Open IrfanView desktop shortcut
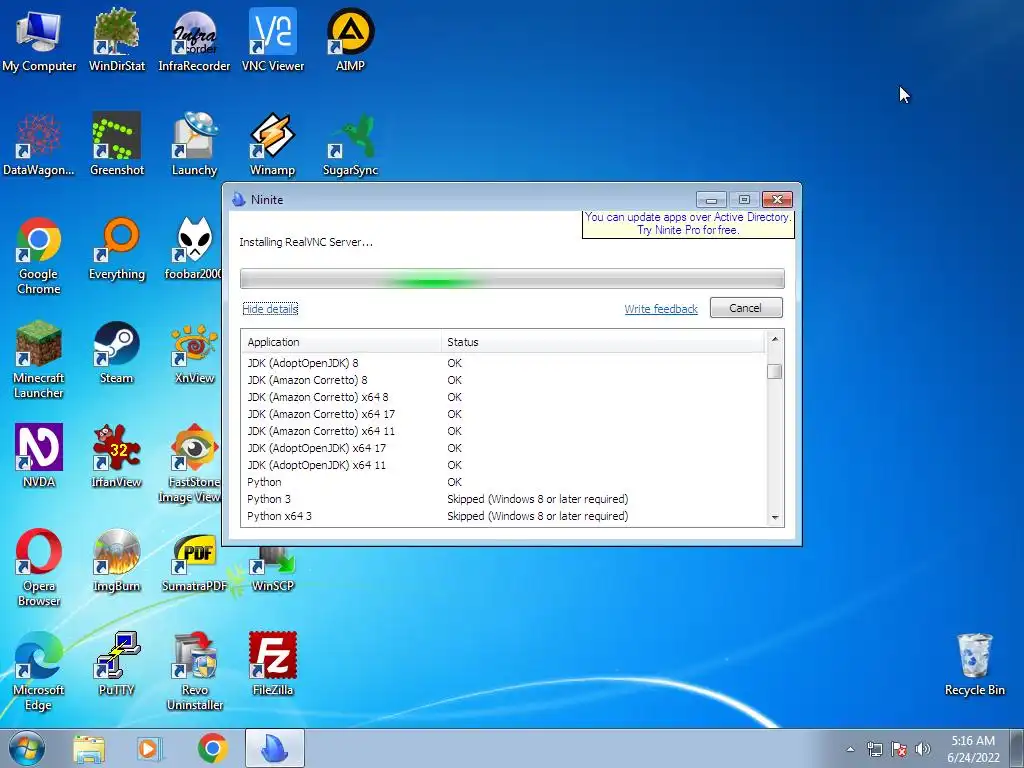The image size is (1024, 768). [x=117, y=456]
